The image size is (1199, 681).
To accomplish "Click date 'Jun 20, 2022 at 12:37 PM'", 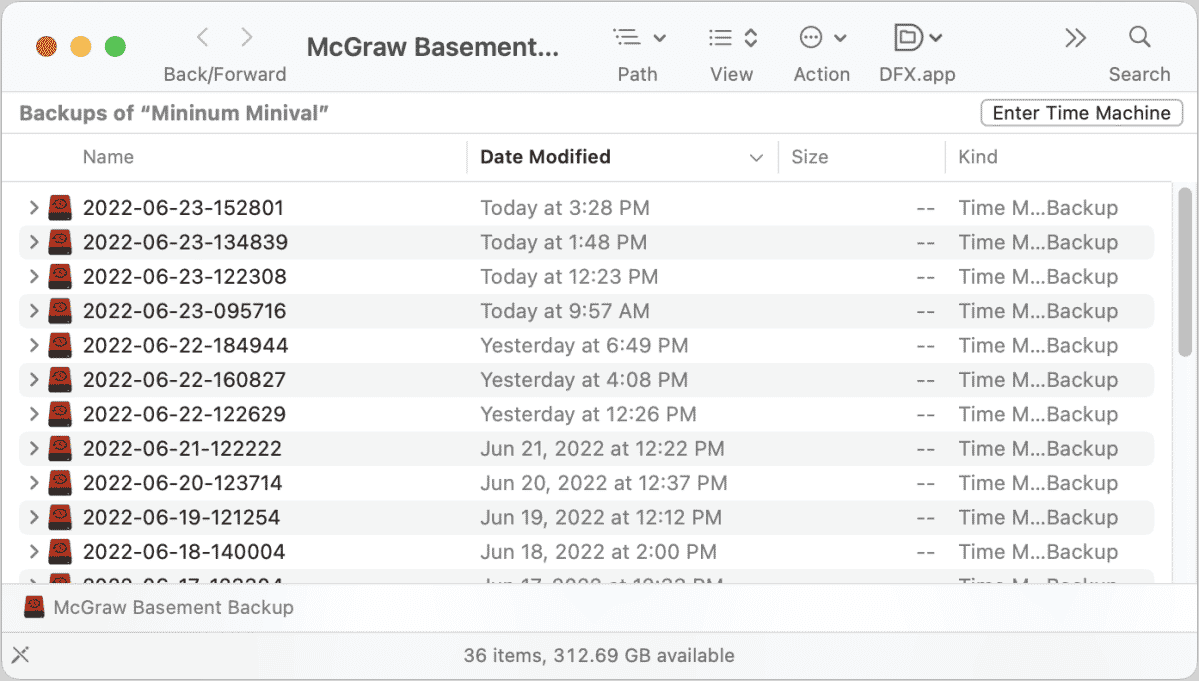I will pyautogui.click(x=604, y=483).
